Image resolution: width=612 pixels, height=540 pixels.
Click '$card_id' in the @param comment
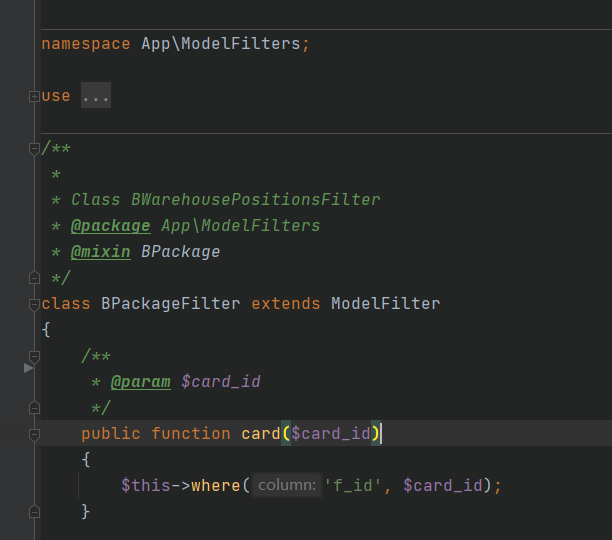click(x=221, y=382)
